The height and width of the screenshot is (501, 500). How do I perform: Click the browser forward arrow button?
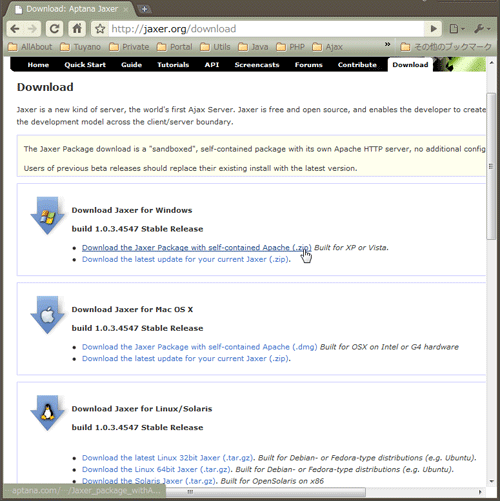(x=32, y=29)
